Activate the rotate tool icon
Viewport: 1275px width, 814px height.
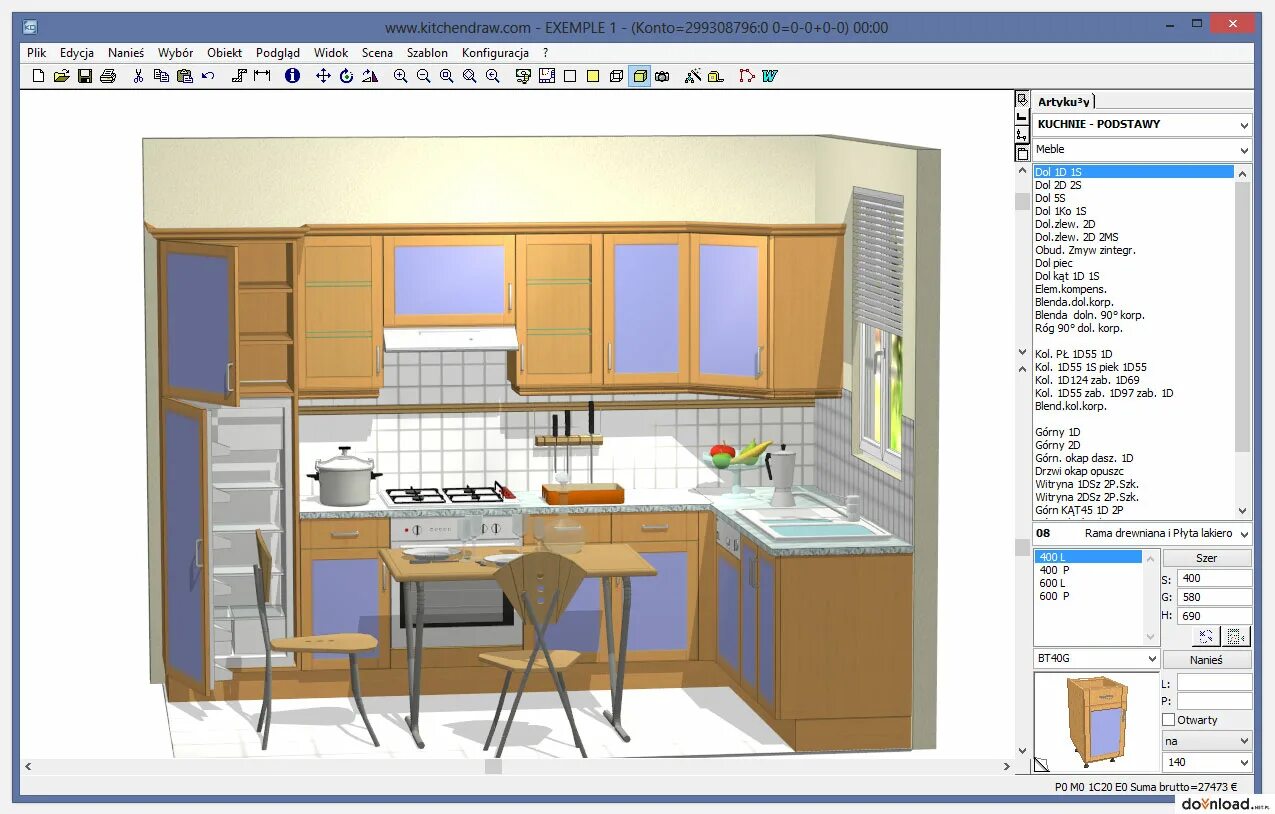346,76
